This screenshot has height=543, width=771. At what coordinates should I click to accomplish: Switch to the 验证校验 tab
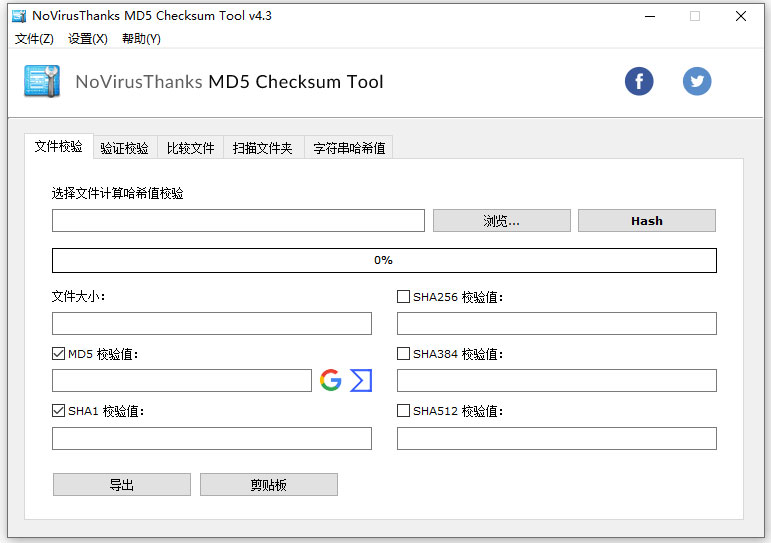click(x=125, y=148)
